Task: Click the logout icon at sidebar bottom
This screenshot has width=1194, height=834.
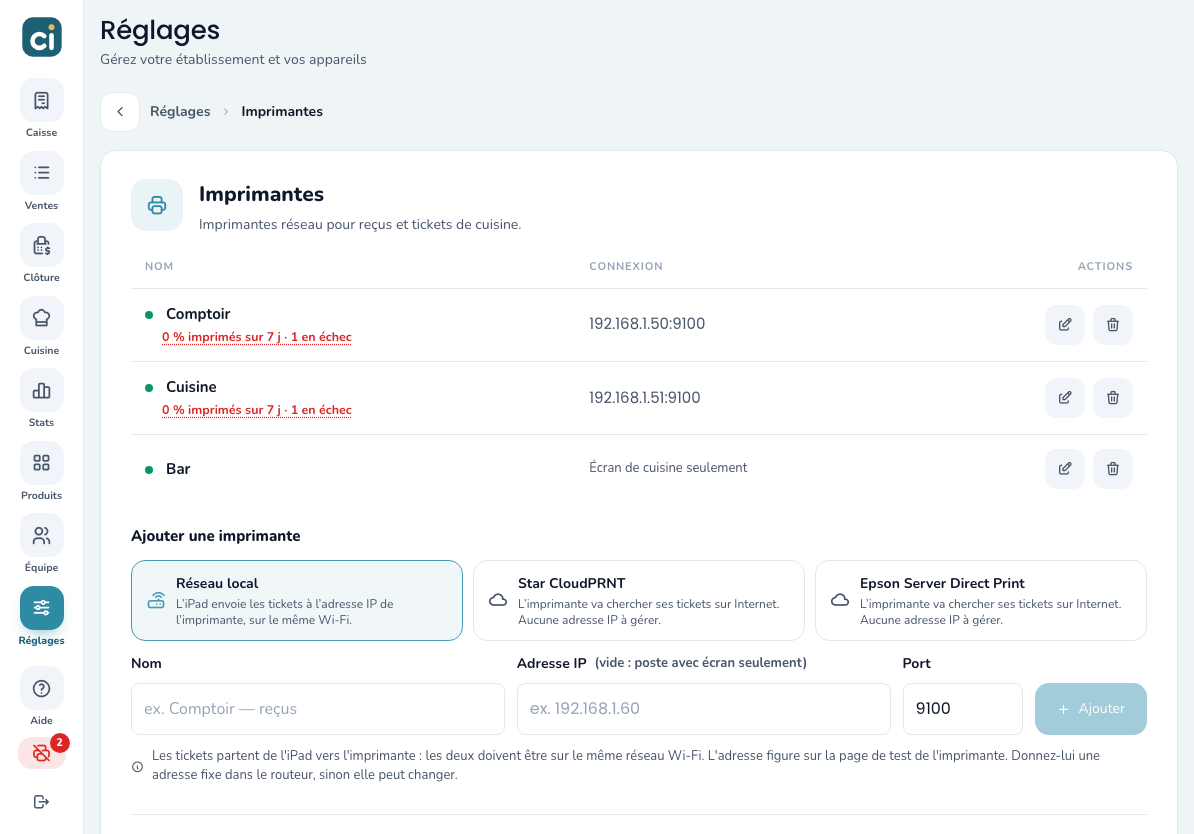Action: [x=41, y=801]
